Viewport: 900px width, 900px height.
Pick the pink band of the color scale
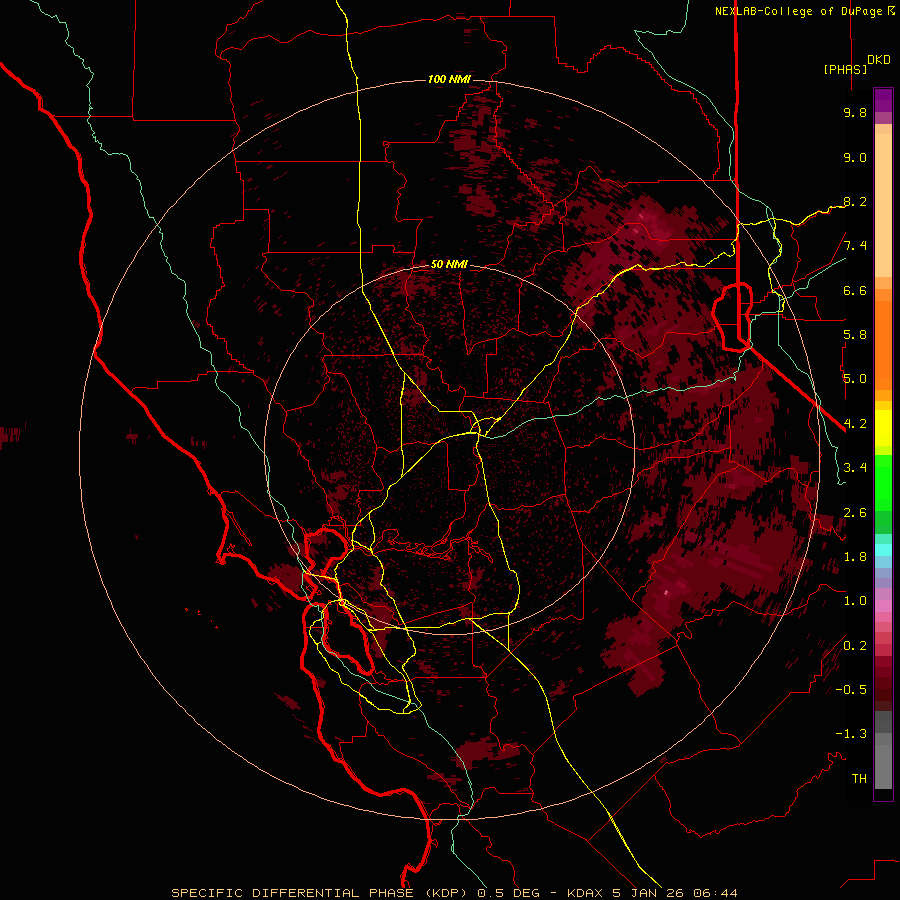coord(883,606)
